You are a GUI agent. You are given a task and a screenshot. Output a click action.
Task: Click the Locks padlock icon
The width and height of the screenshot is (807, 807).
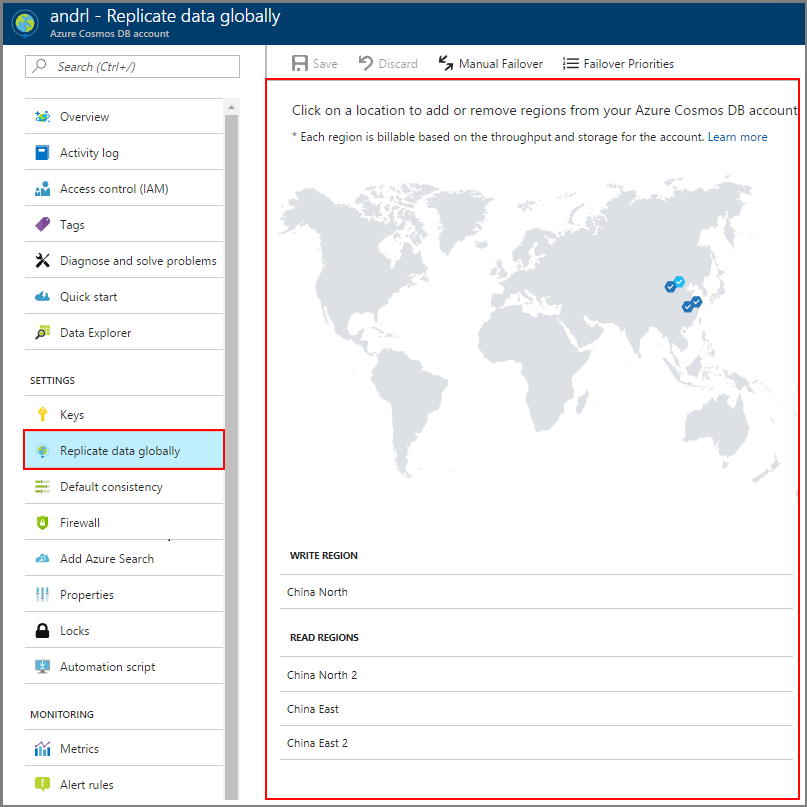pyautogui.click(x=42, y=631)
